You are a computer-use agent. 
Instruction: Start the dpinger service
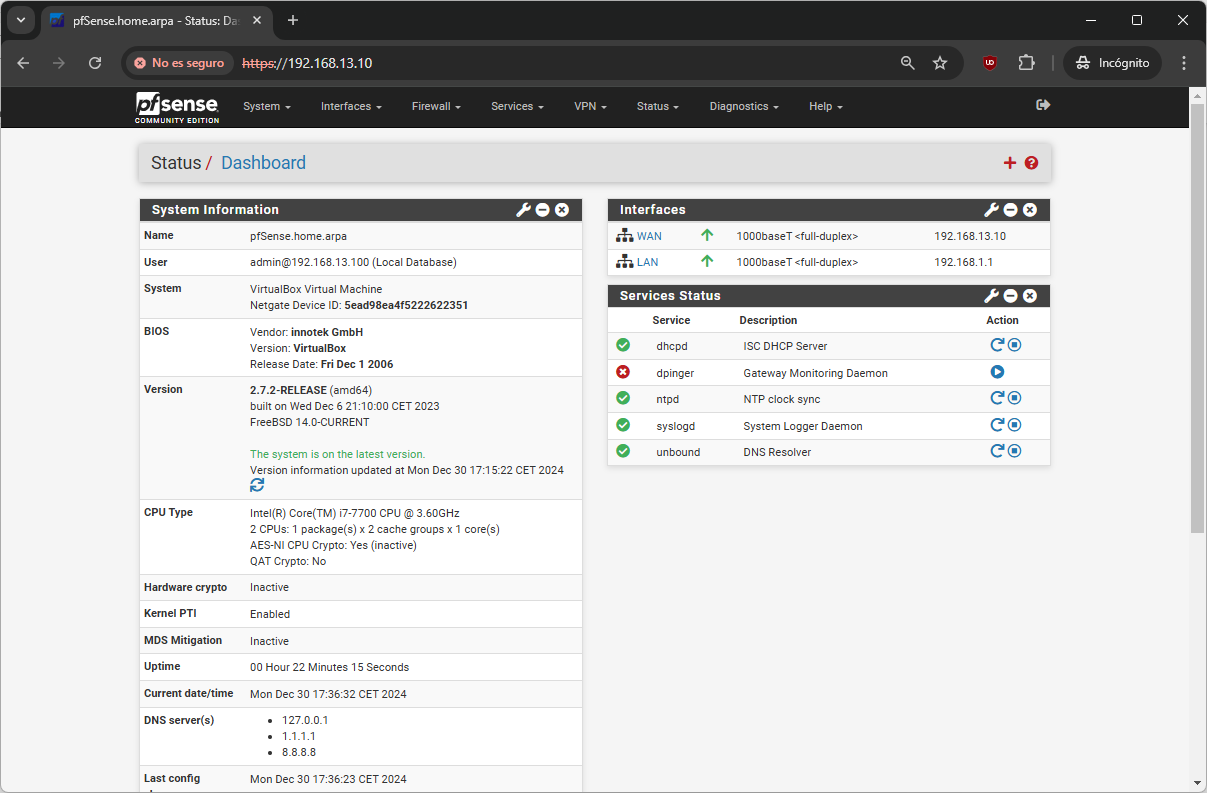(x=997, y=372)
